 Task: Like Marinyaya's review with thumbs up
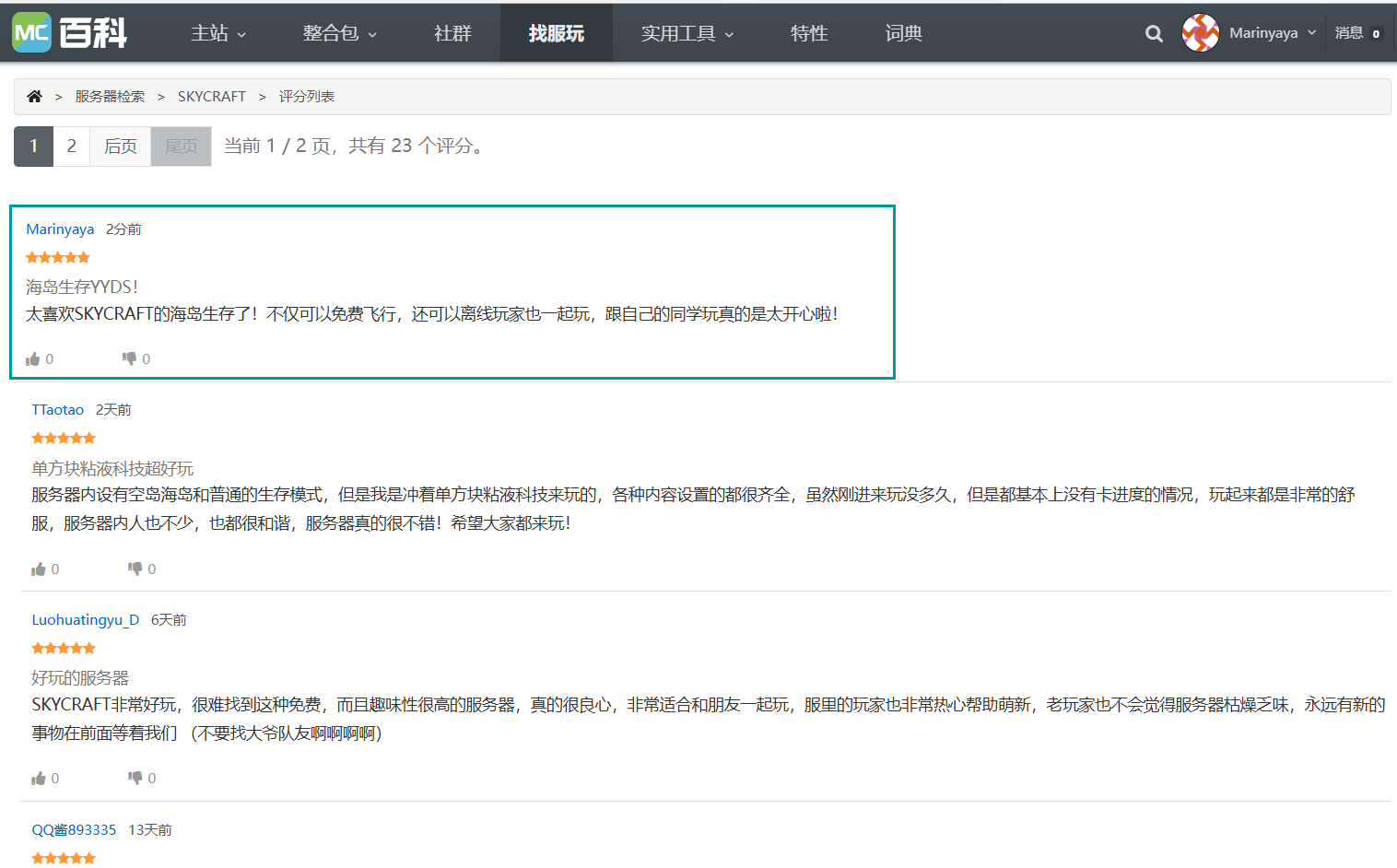point(33,358)
